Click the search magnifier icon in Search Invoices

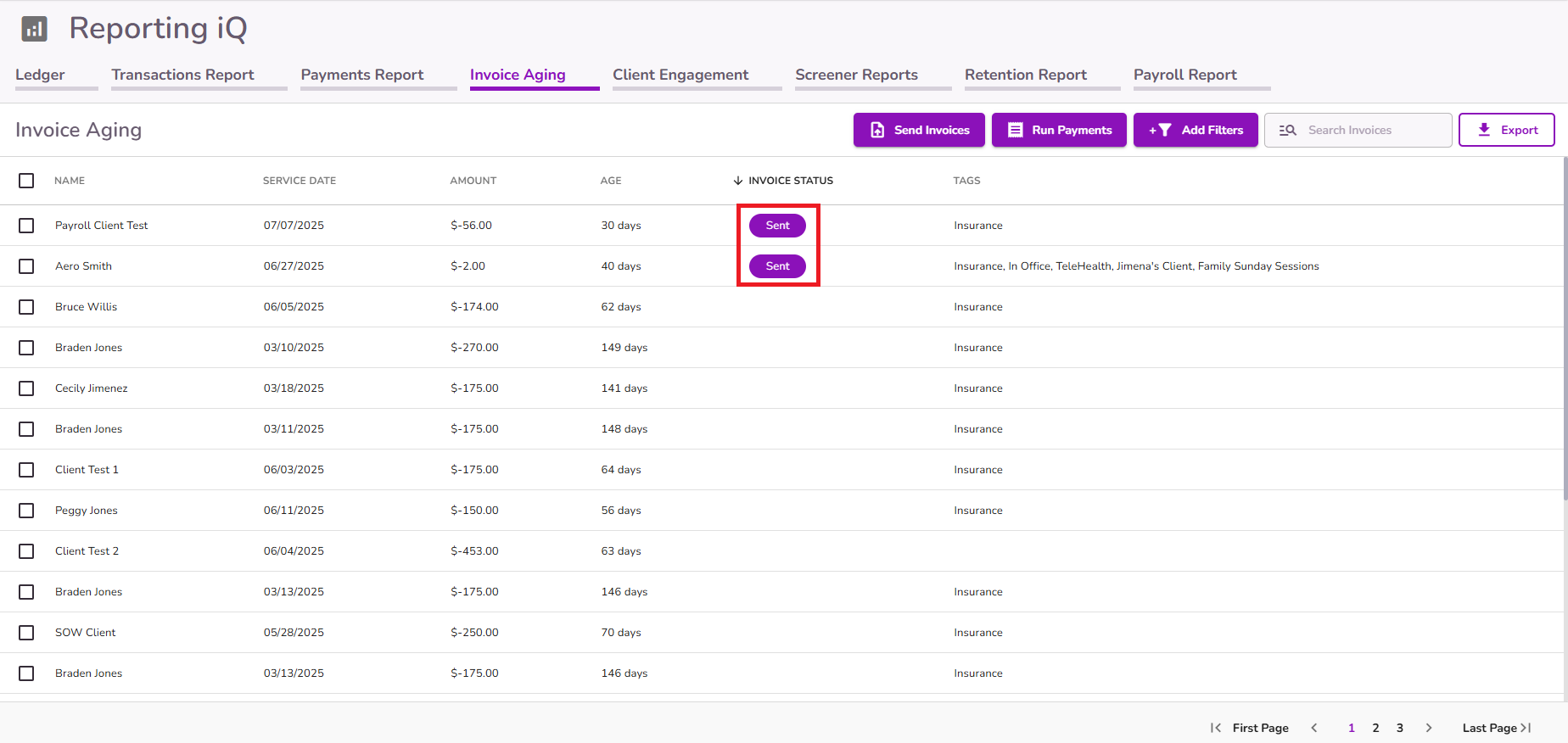[x=1288, y=130]
